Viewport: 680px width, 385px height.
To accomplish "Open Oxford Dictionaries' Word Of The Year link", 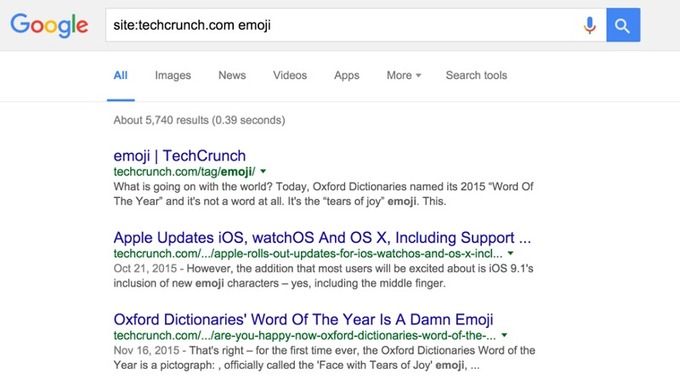I will click(303, 320).
